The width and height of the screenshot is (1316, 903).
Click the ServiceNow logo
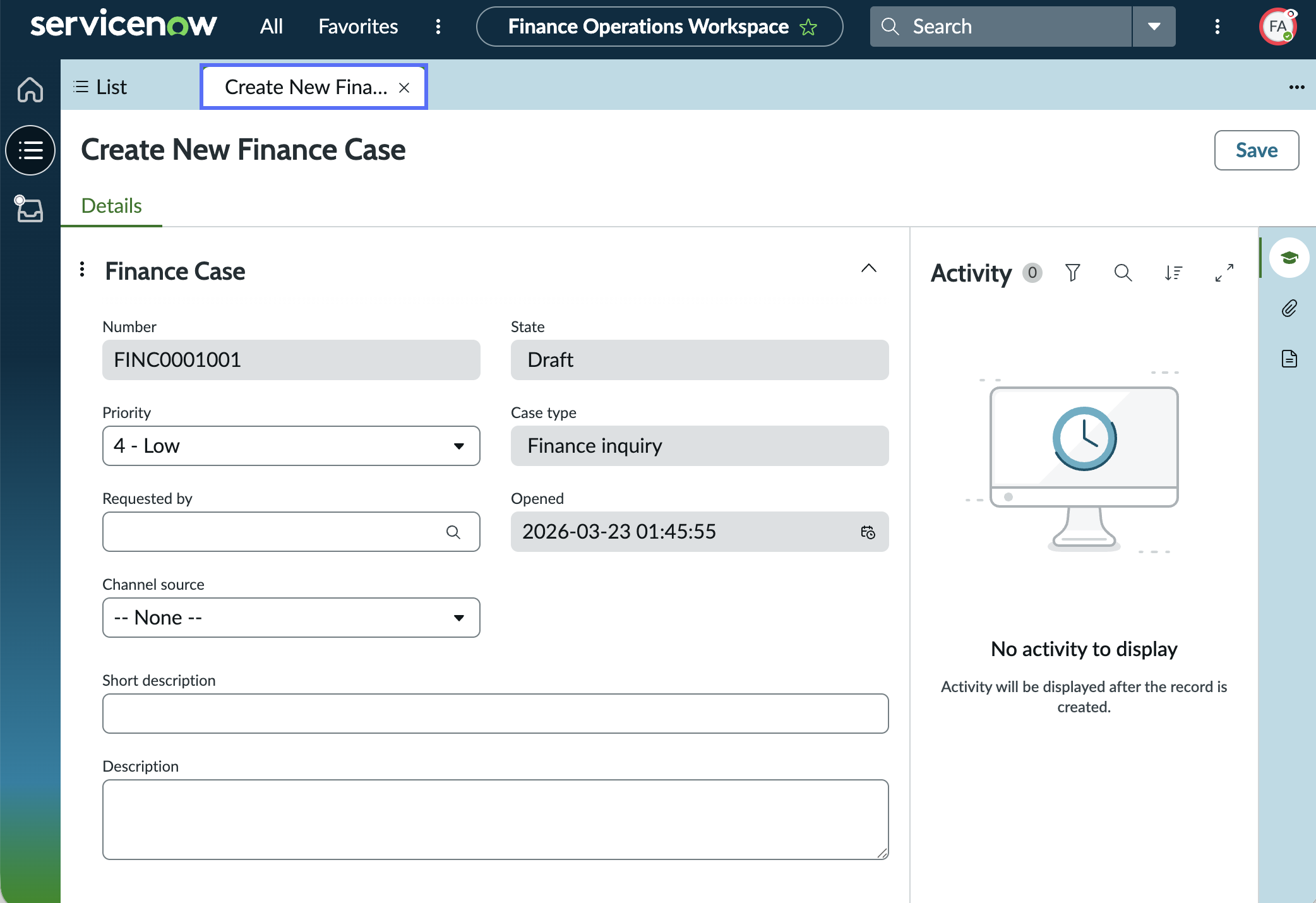124,25
